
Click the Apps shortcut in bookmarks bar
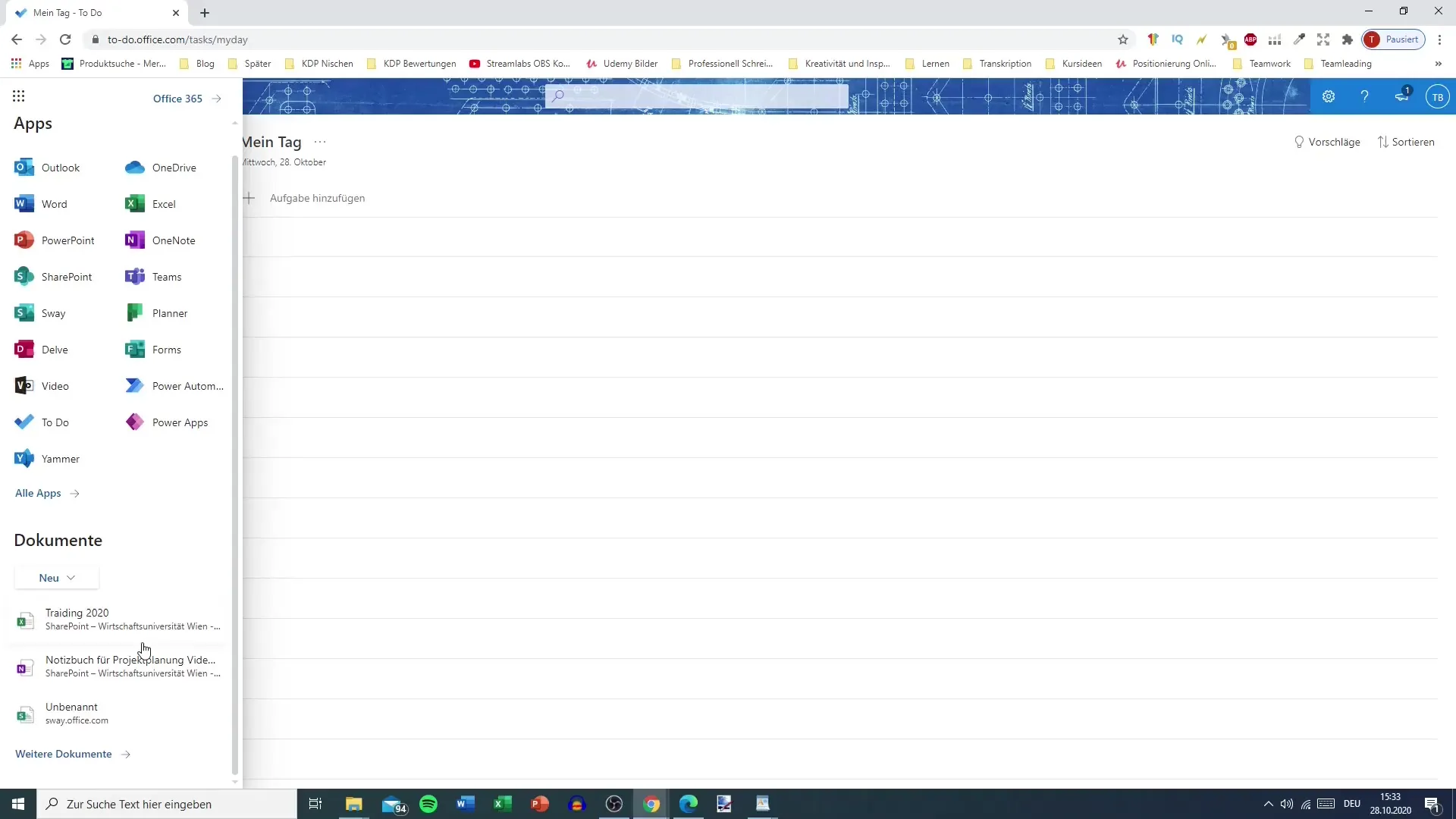point(30,64)
